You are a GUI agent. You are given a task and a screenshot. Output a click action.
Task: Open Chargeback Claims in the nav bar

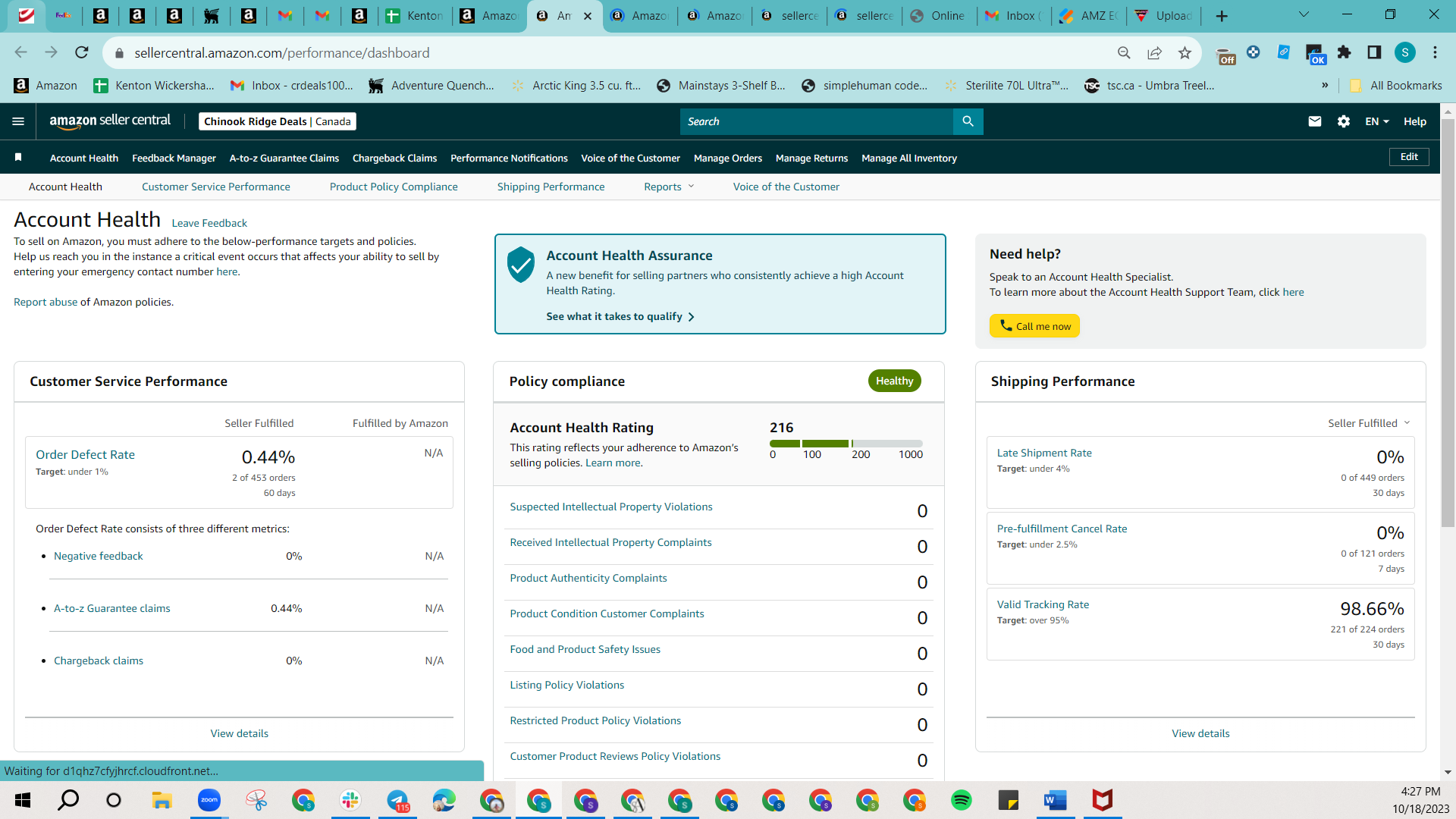tap(394, 158)
